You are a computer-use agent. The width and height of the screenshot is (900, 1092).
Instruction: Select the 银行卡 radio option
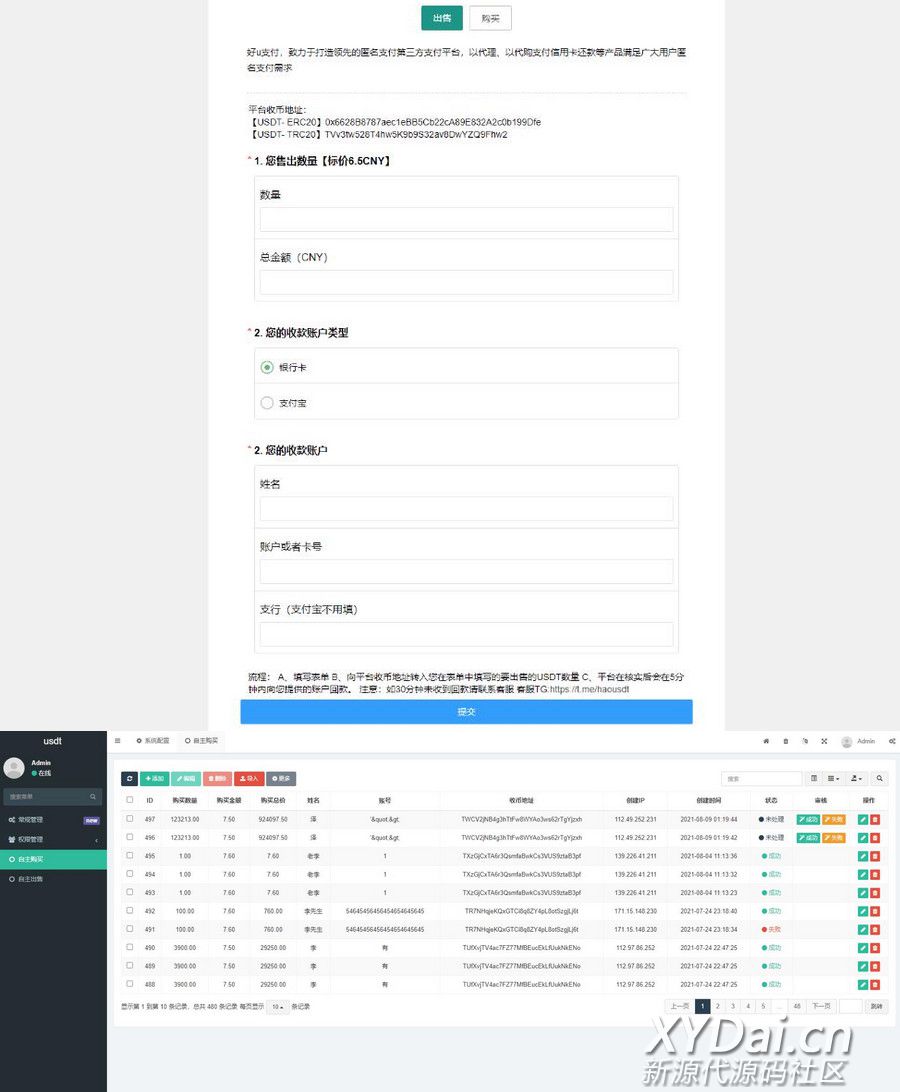(267, 367)
